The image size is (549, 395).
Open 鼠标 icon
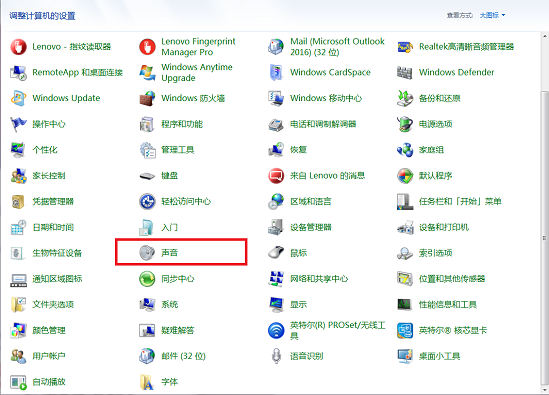coord(276,252)
